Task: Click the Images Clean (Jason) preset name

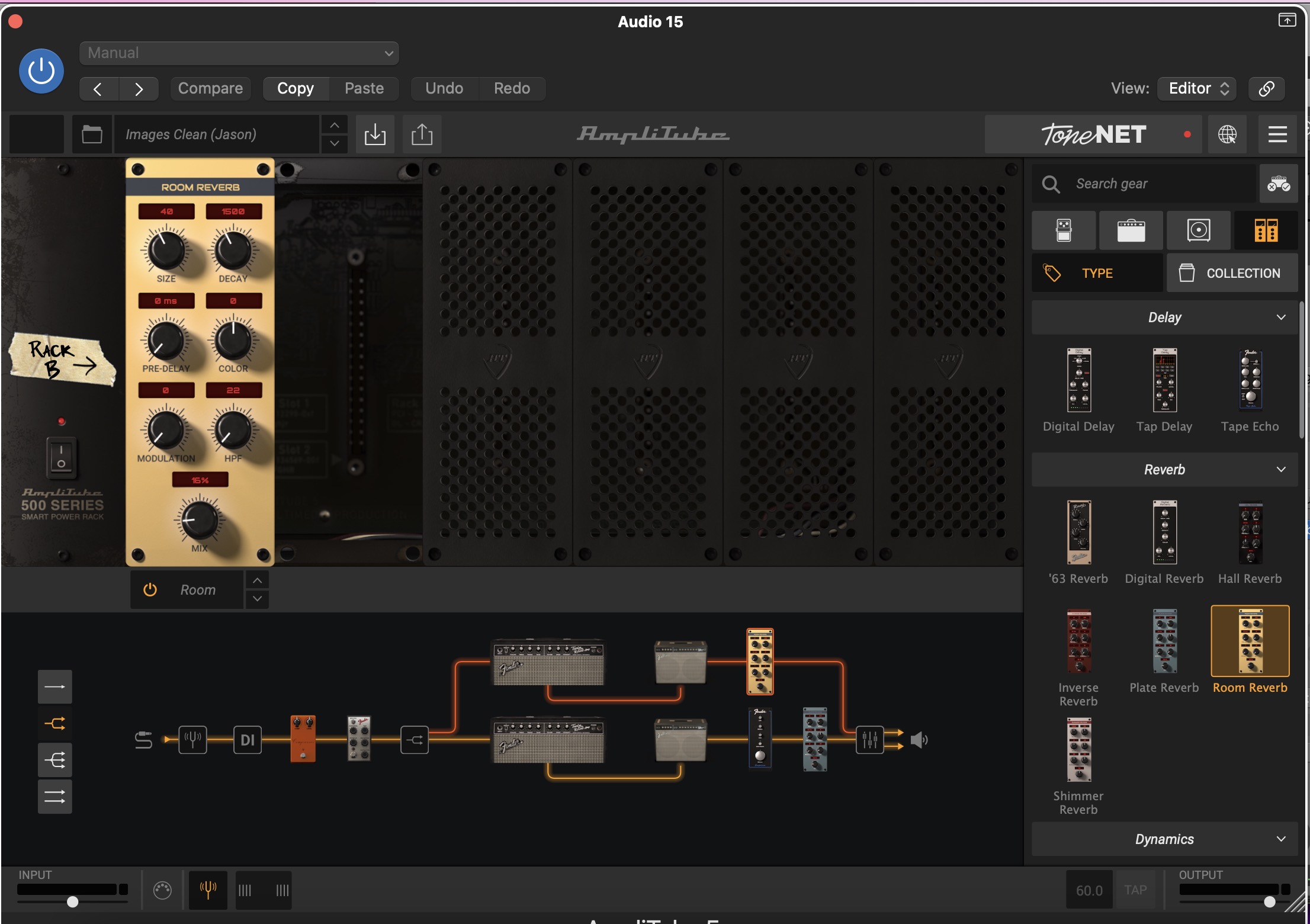Action: (x=217, y=134)
